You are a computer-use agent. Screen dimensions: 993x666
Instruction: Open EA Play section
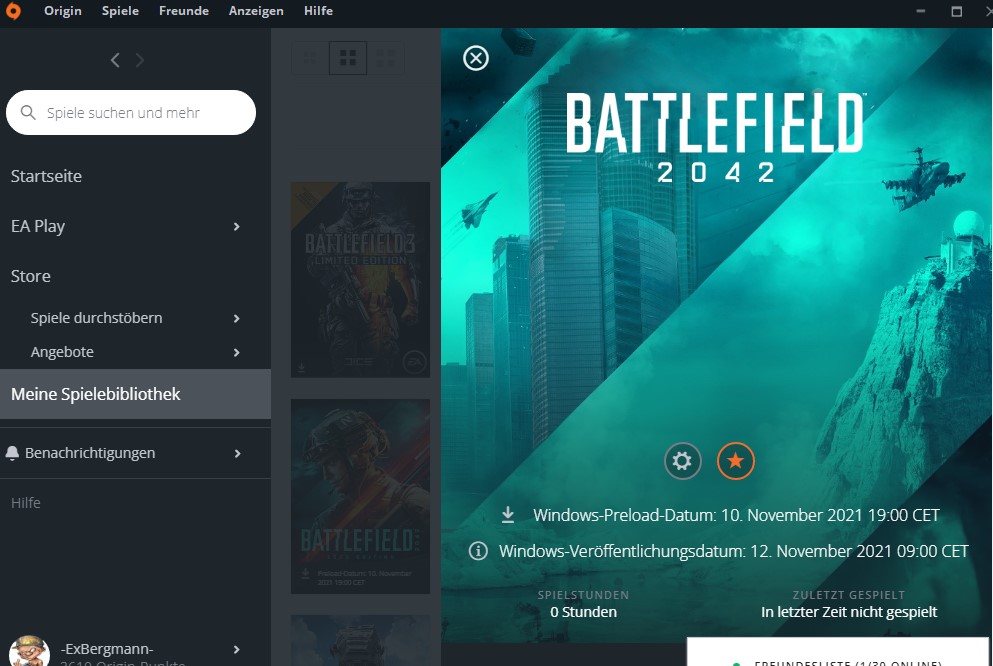click(38, 226)
